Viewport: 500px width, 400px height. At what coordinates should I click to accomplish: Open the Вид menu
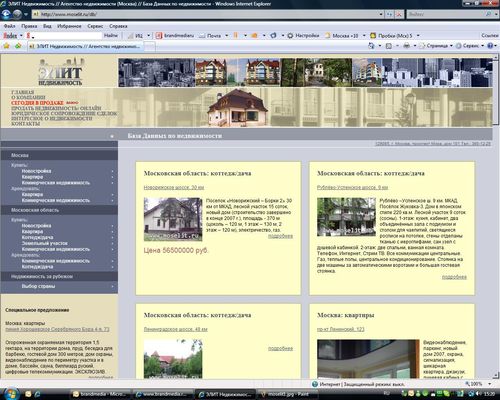point(47,26)
